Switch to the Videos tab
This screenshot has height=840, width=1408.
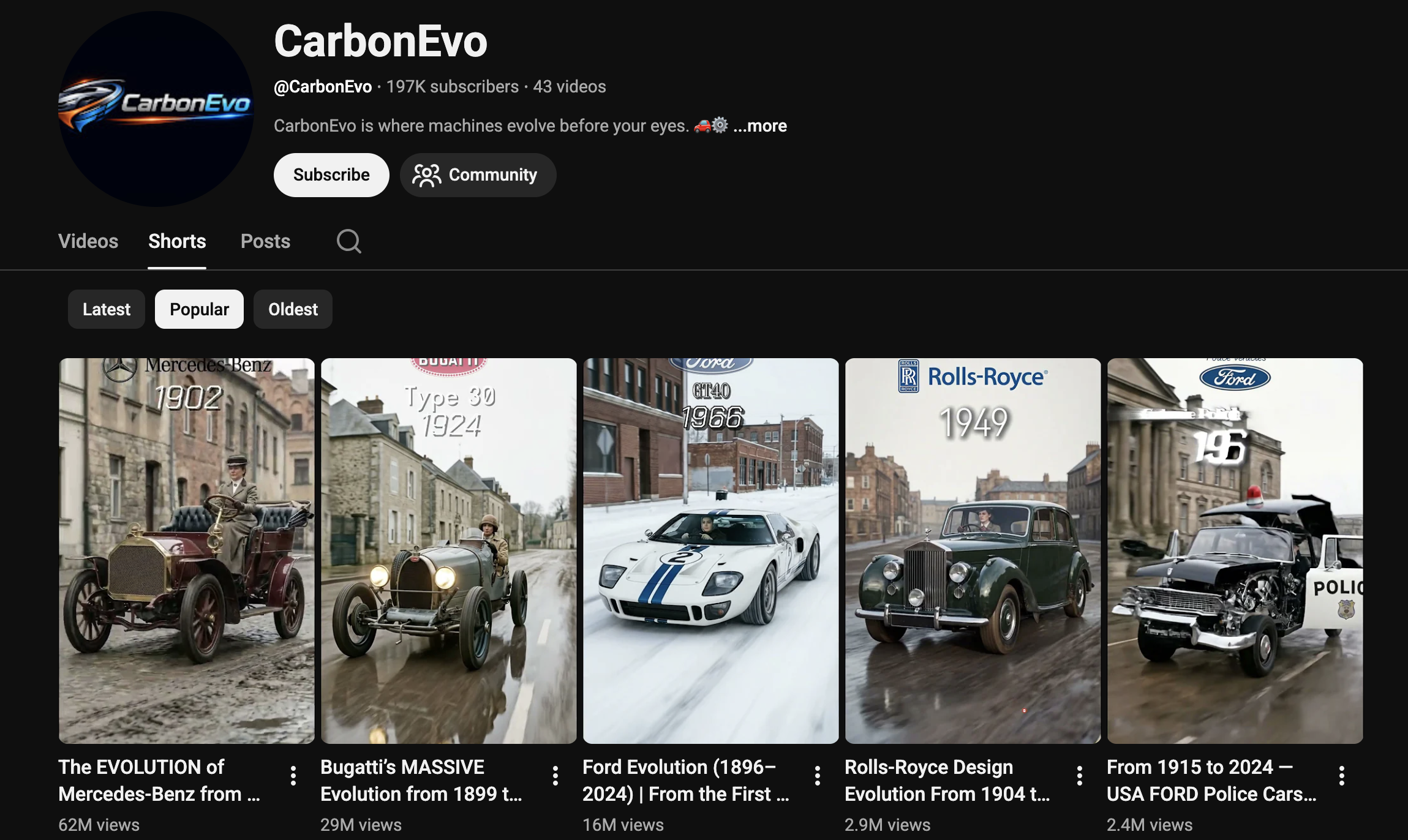pyautogui.click(x=88, y=241)
